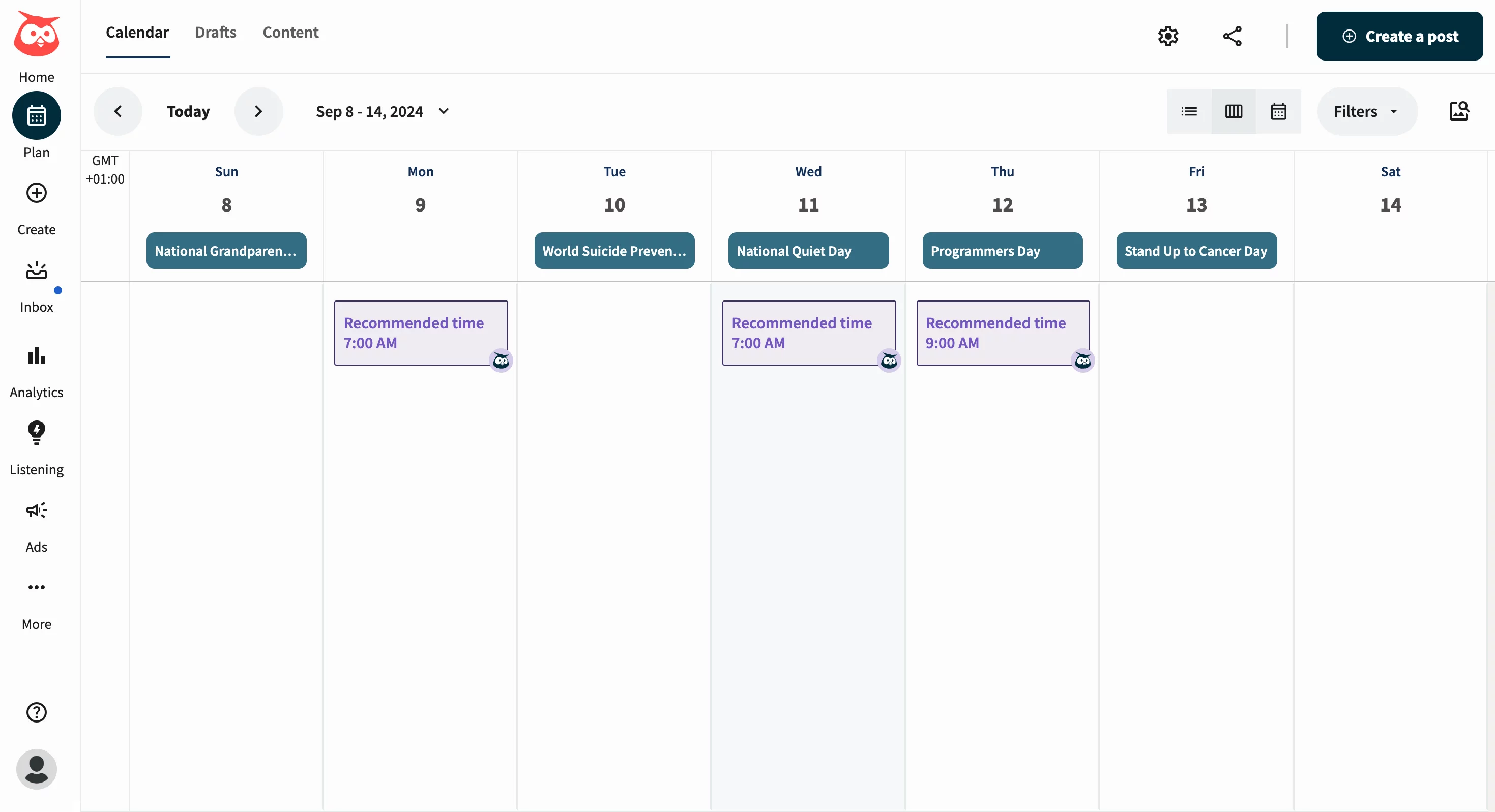Click the profile account icon
The height and width of the screenshot is (812, 1495).
tap(36, 768)
